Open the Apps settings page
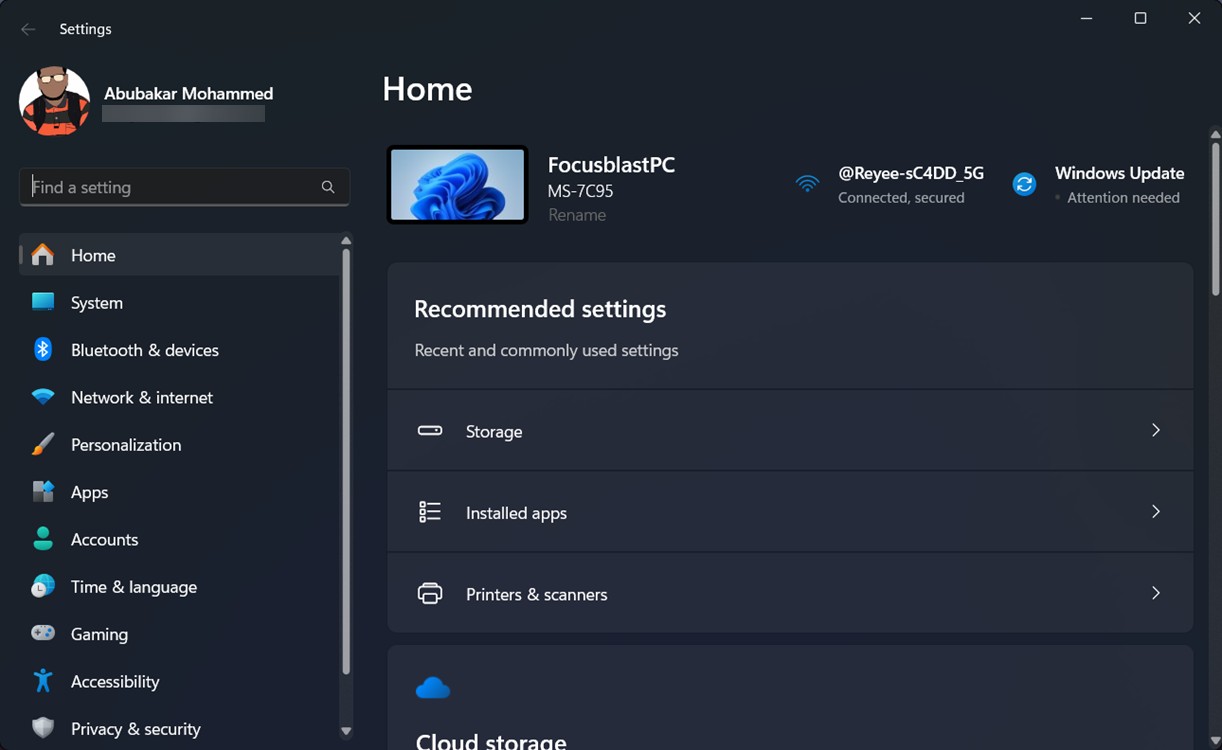The width and height of the screenshot is (1222, 750). tap(179, 492)
